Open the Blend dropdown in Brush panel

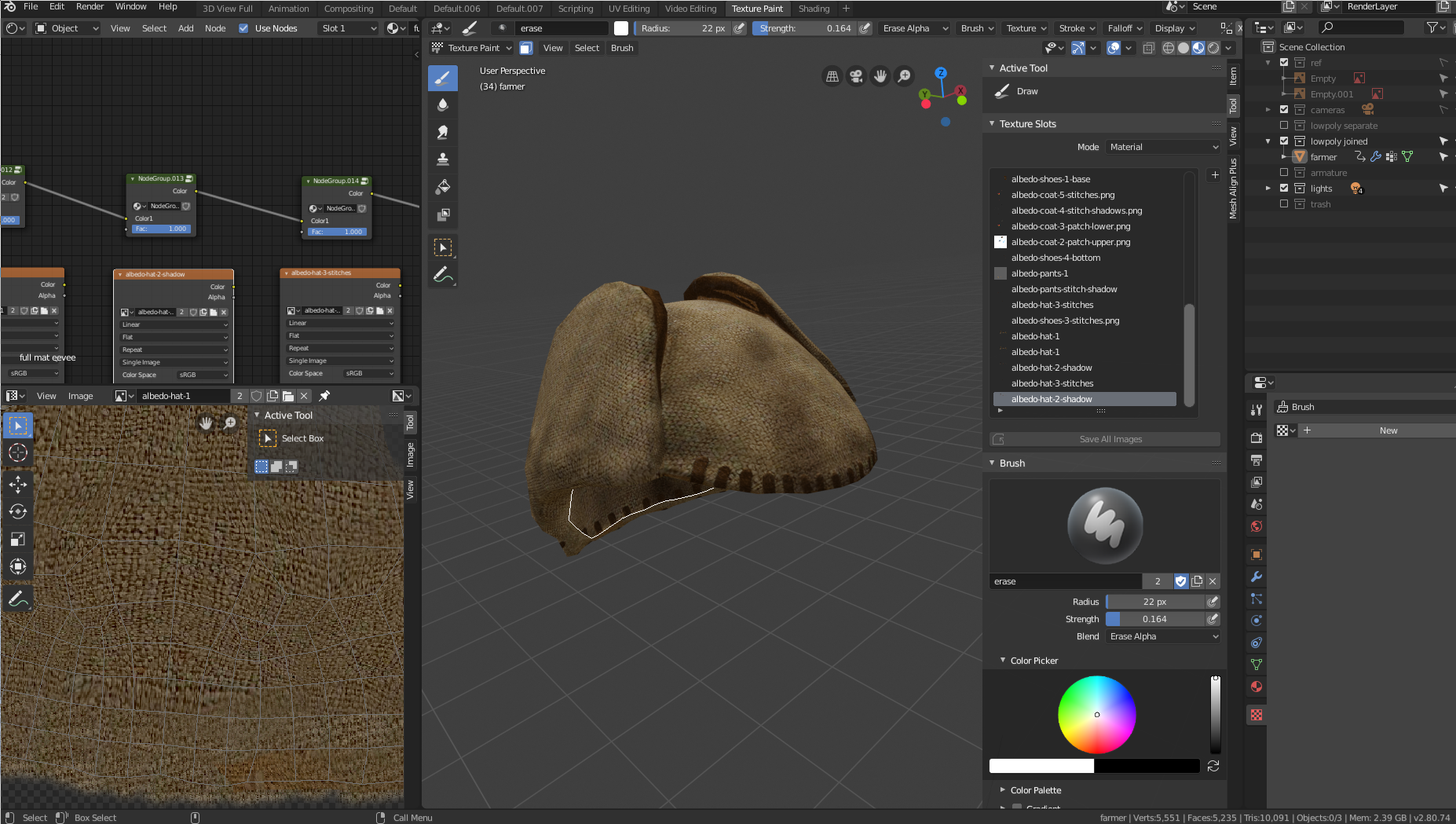click(x=1163, y=636)
